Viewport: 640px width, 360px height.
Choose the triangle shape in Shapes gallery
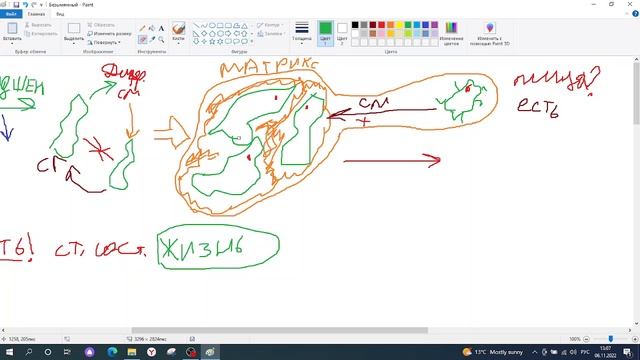pyautogui.click(x=244, y=25)
